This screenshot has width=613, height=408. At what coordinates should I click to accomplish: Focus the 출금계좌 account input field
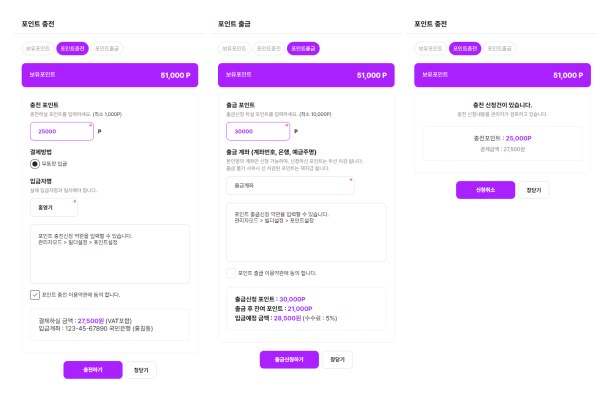pyautogui.click(x=290, y=186)
